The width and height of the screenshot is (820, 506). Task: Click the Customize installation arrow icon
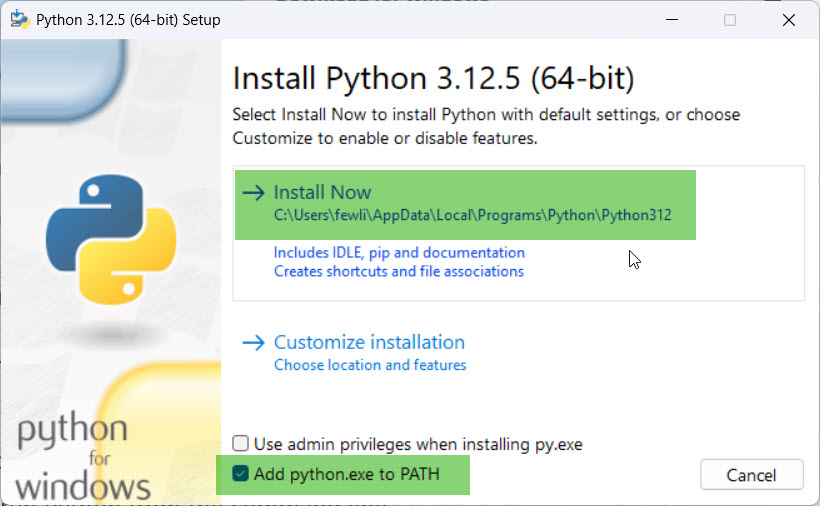(254, 342)
